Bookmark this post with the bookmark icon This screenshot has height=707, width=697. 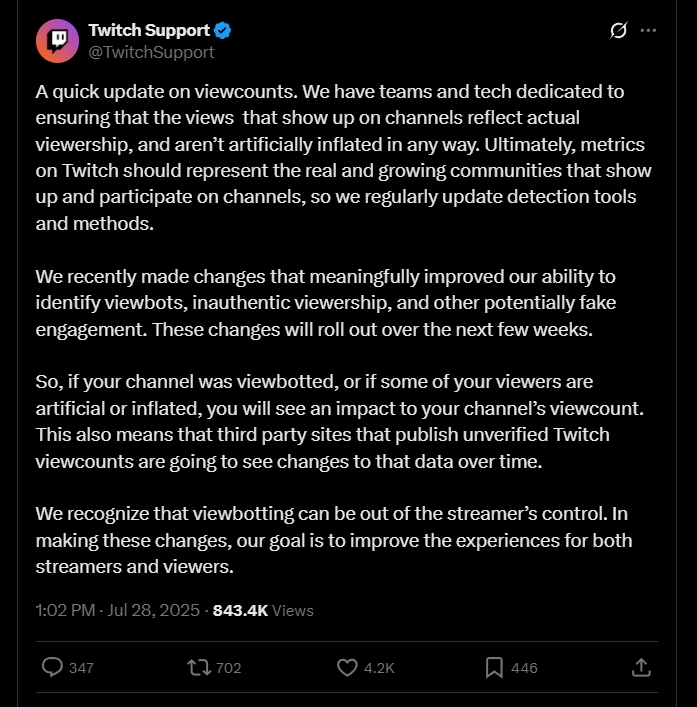495,667
